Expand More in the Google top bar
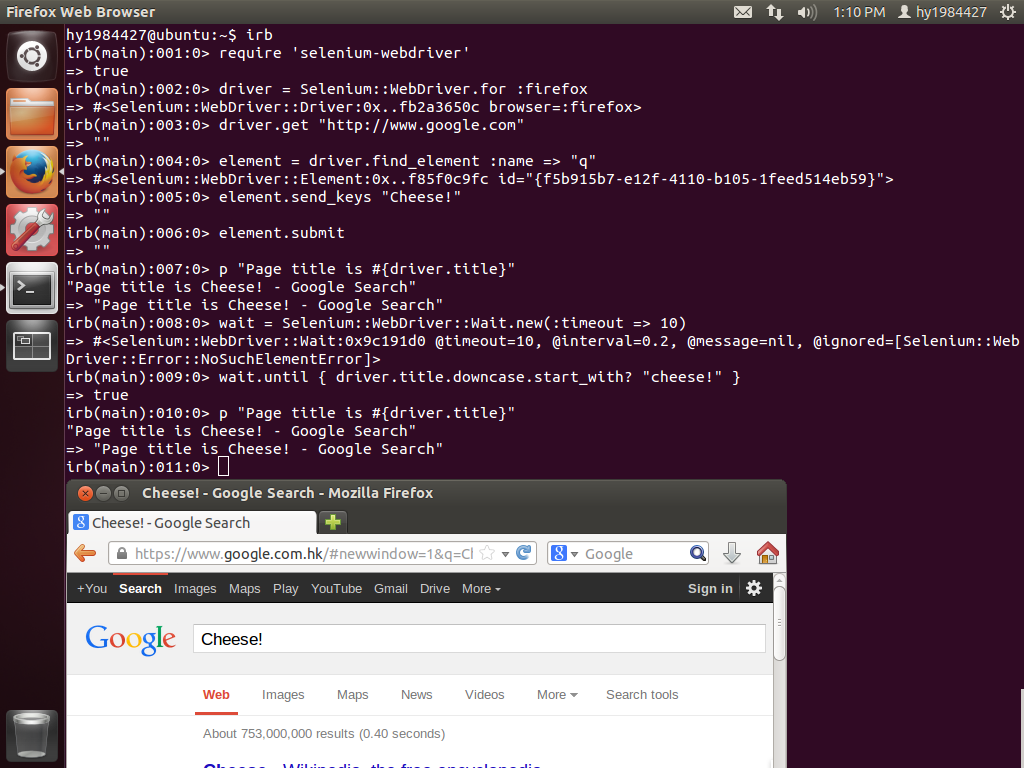 coord(481,588)
